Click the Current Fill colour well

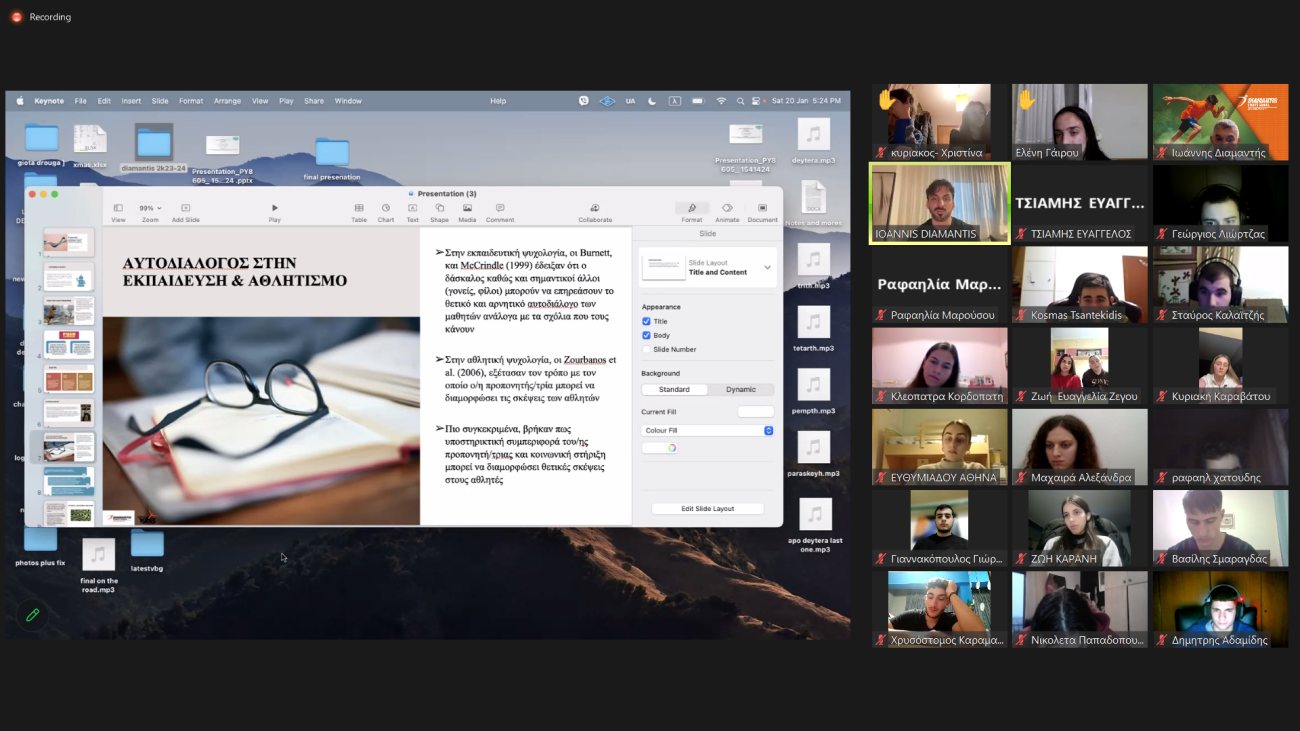point(755,412)
